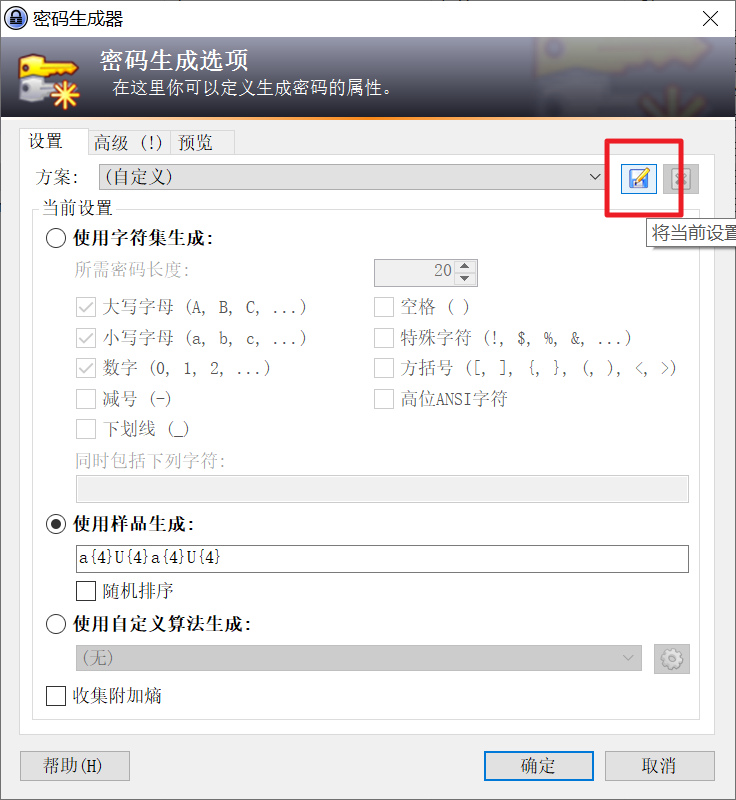Image resolution: width=736 pixels, height=800 pixels.
Task: Close the password generator window
Action: coord(710,19)
